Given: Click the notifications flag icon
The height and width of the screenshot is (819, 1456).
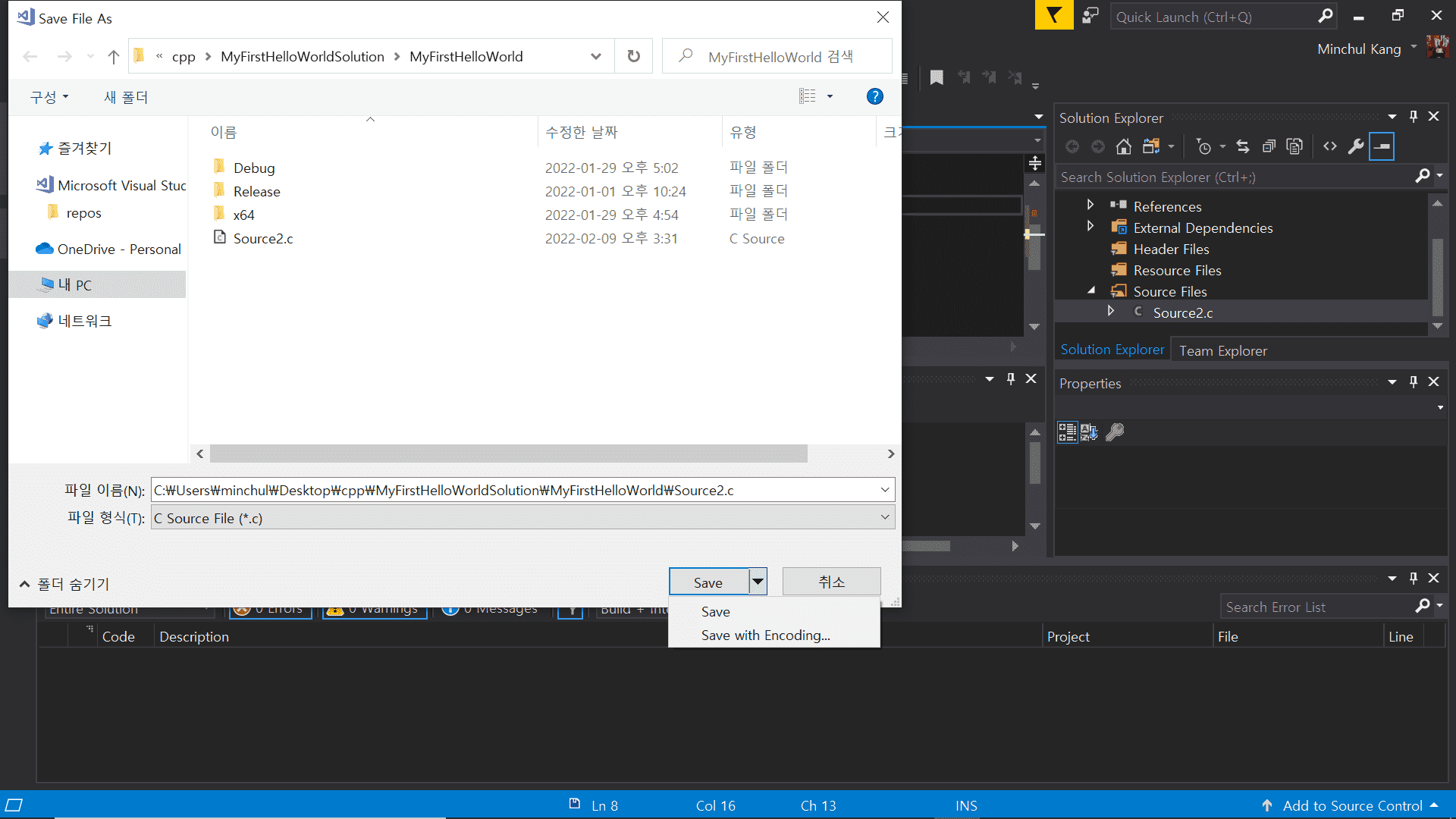Looking at the screenshot, I should tap(1054, 15).
